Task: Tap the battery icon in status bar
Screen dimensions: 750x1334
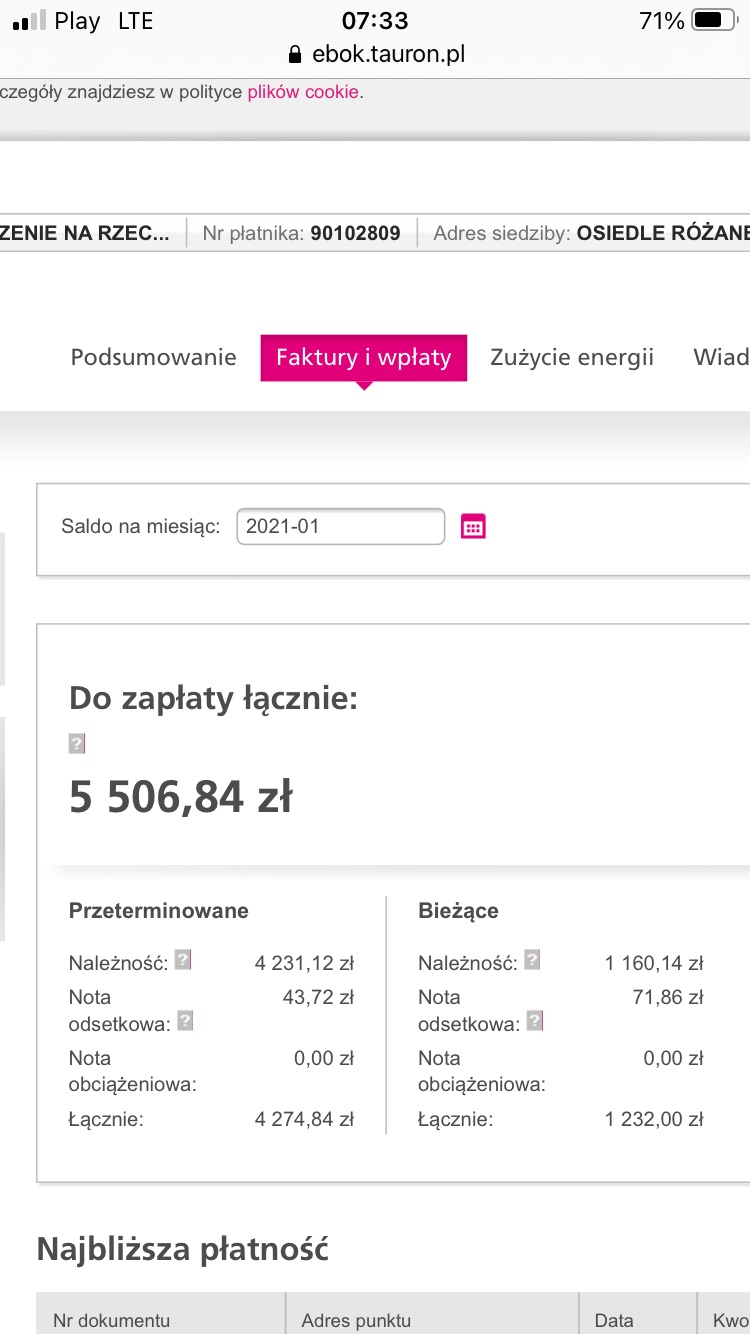Action: pos(714,20)
